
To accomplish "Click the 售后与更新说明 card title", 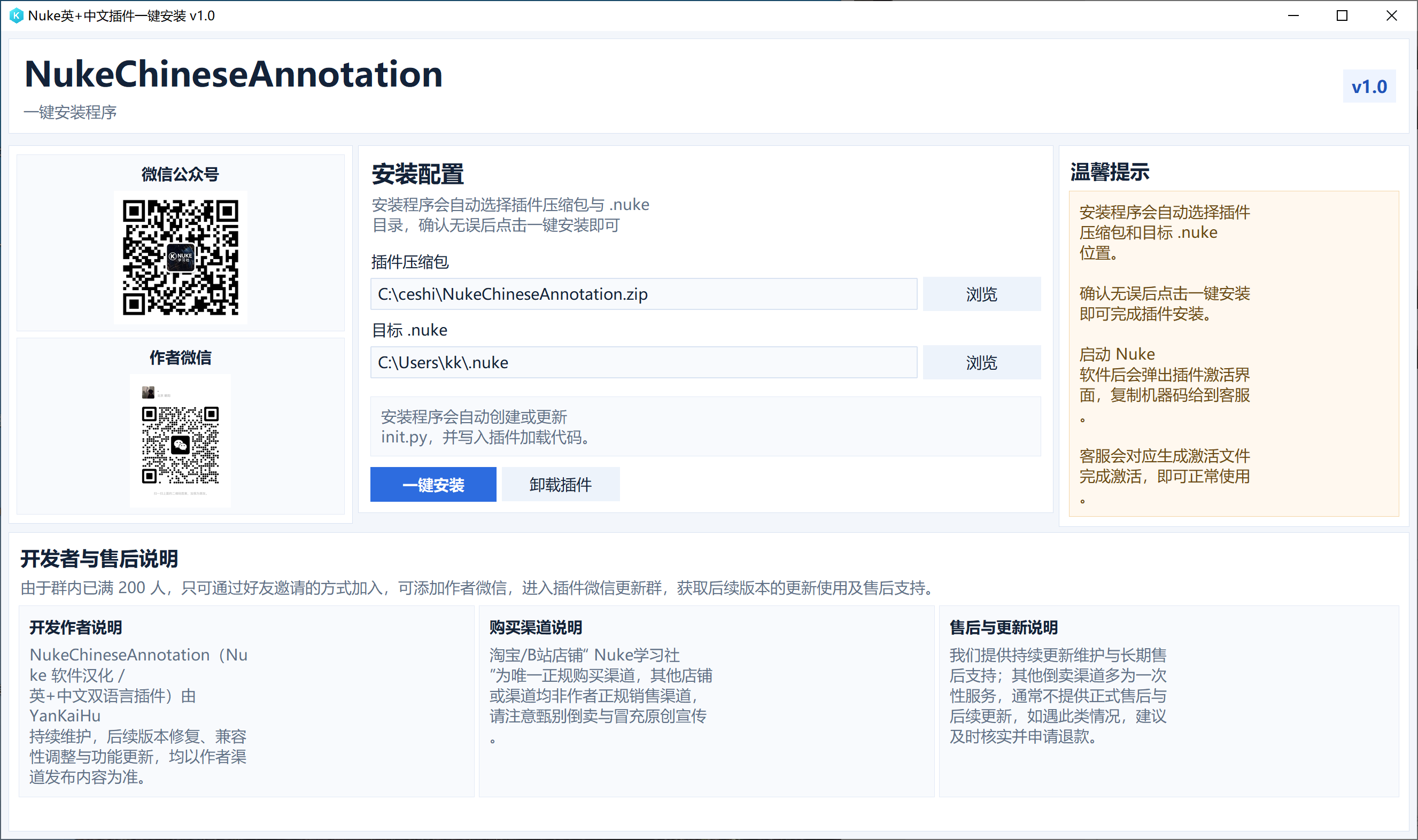I will pos(1004,628).
